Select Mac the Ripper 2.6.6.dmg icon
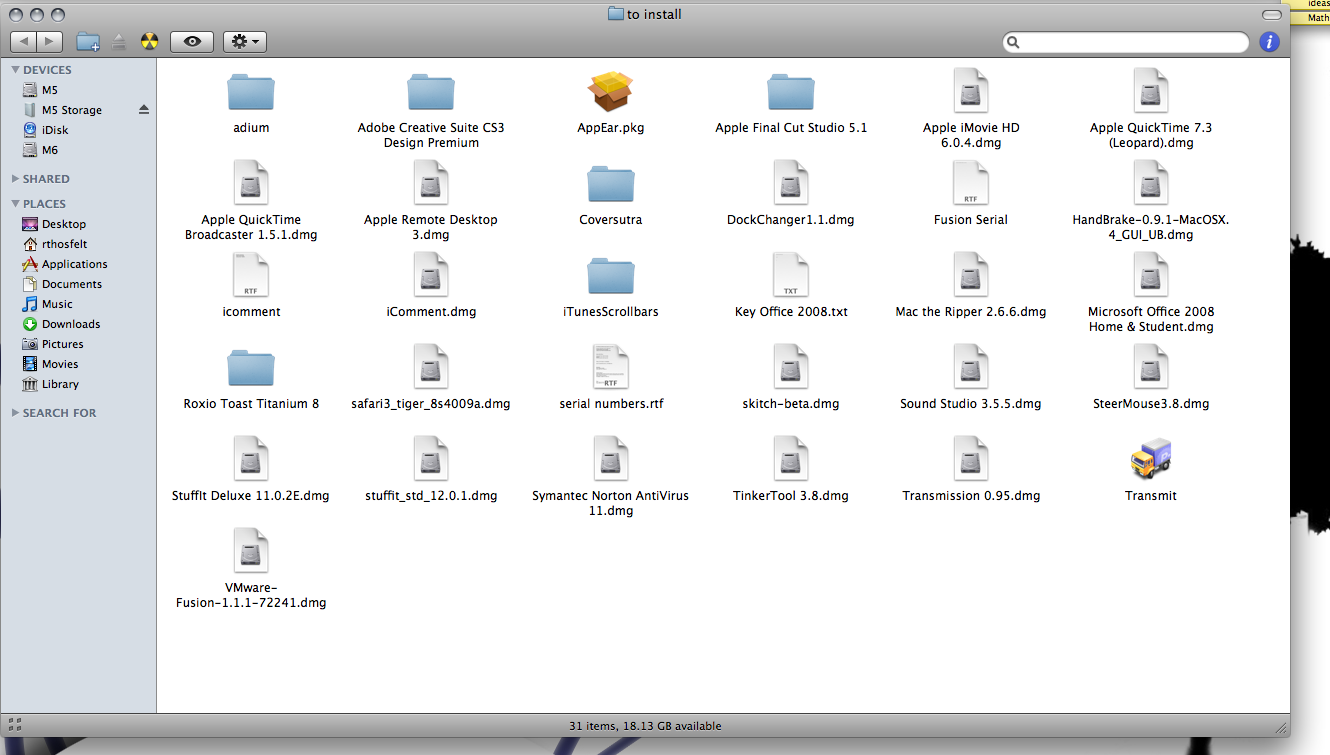1330x755 pixels. point(971,275)
